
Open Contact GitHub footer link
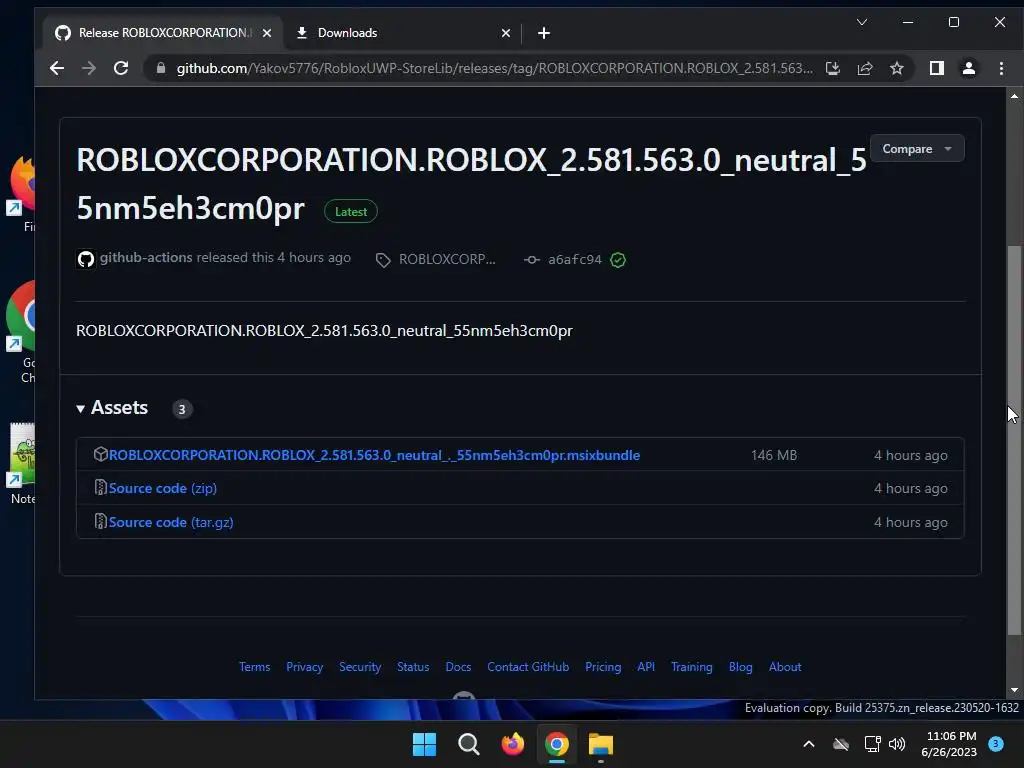[528, 667]
